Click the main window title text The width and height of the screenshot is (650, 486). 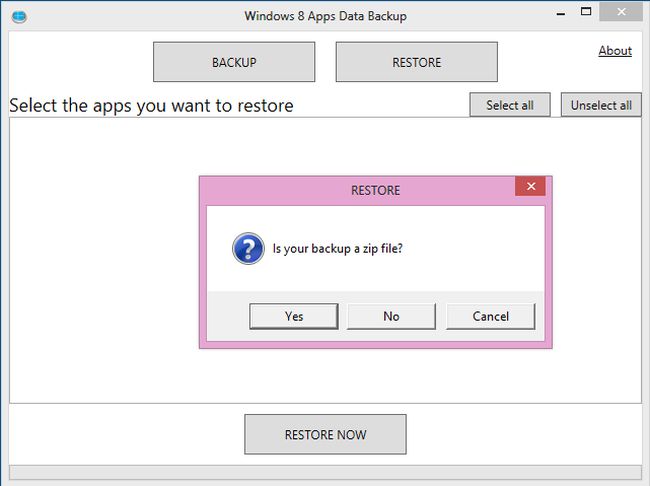(325, 16)
